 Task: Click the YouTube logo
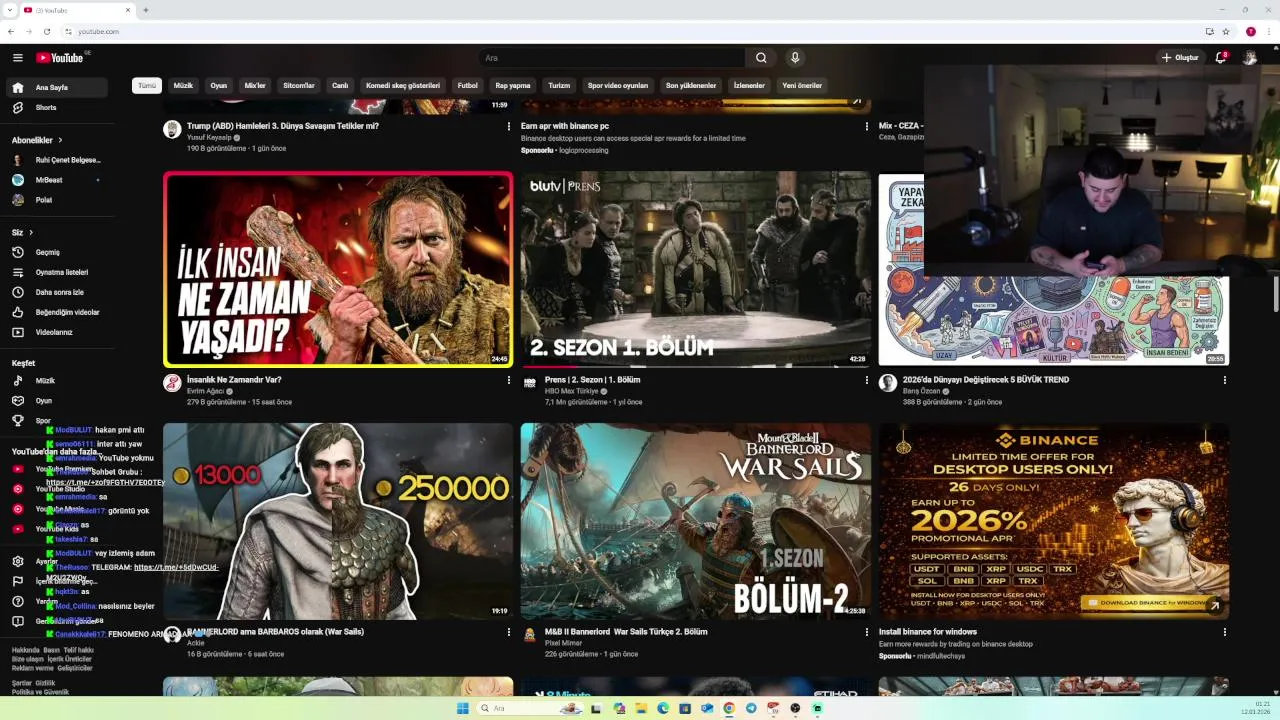(x=62, y=58)
